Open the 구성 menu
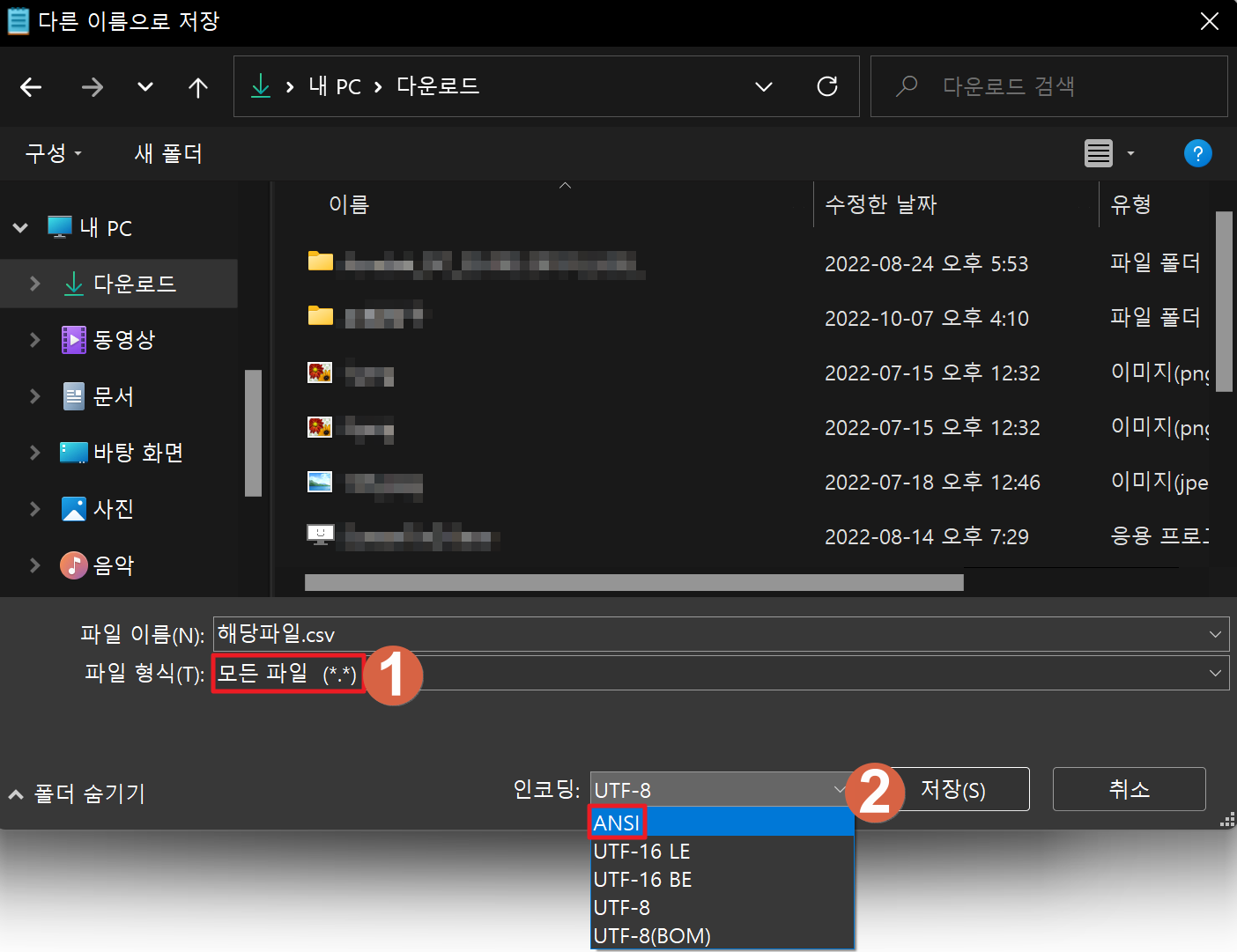The height and width of the screenshot is (952, 1237). pyautogui.click(x=54, y=153)
